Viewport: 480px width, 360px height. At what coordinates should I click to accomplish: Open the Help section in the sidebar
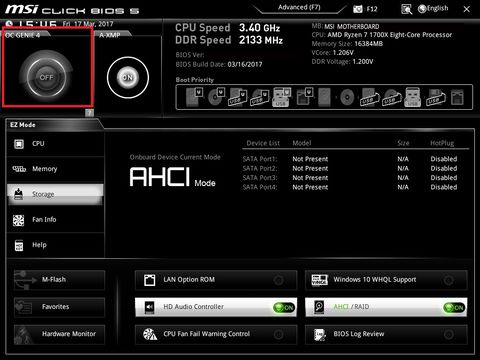[x=56, y=245]
